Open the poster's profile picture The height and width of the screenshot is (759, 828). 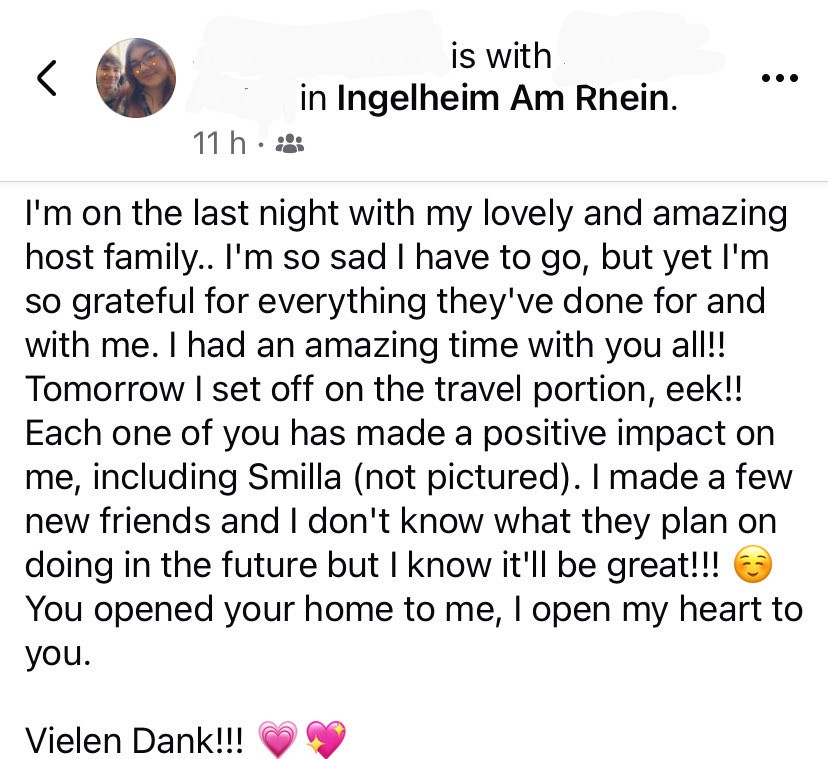(x=136, y=78)
